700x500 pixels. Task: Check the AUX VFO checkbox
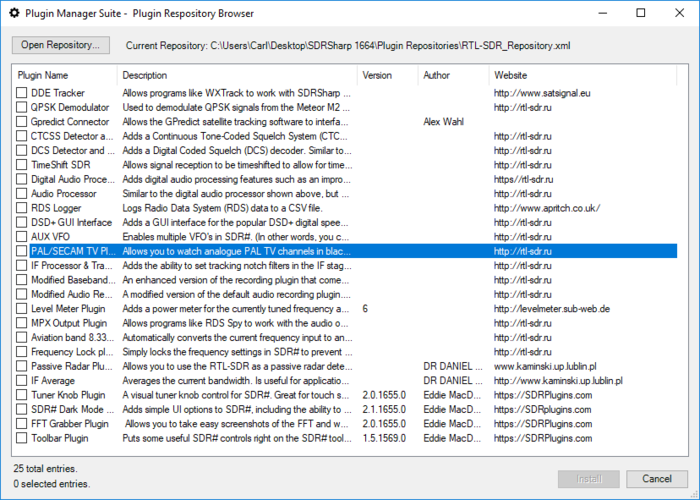pos(21,237)
